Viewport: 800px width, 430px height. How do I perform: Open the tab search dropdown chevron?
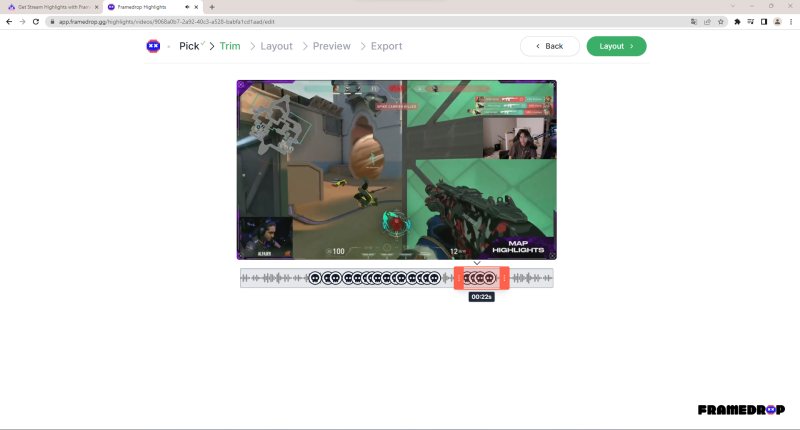click(733, 6)
